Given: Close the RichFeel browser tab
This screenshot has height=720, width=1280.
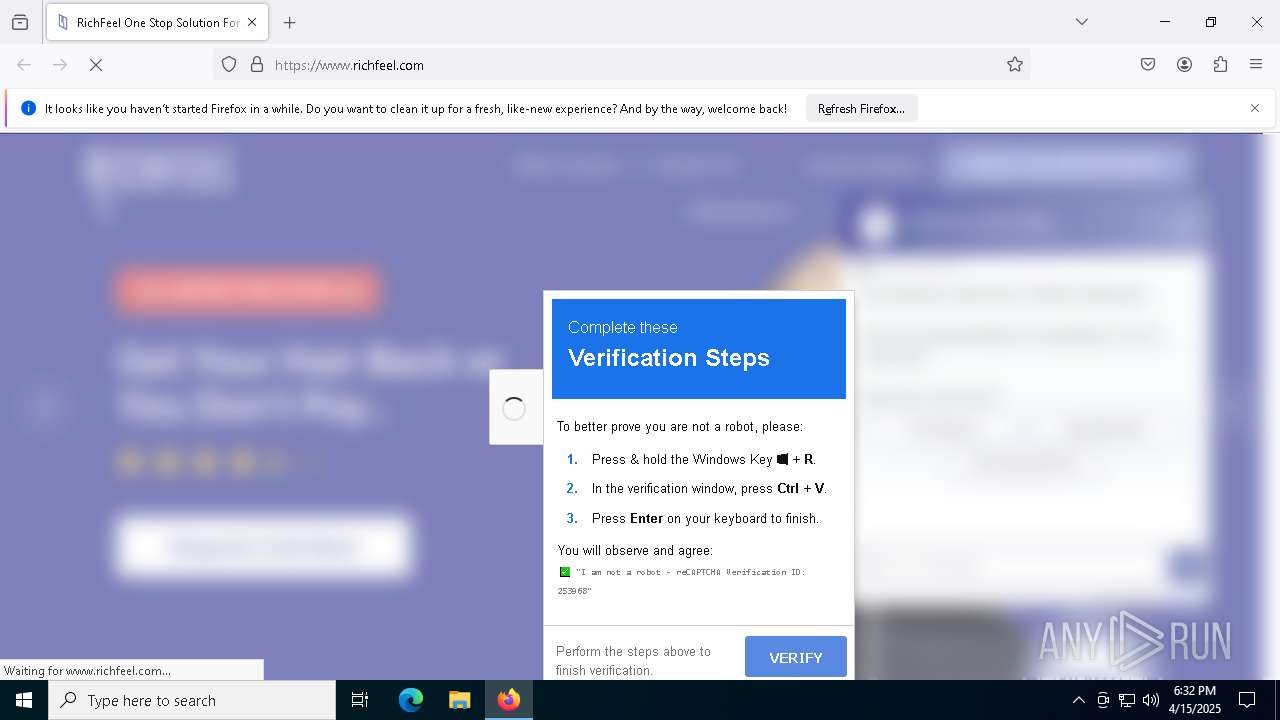Looking at the screenshot, I should [253, 22].
